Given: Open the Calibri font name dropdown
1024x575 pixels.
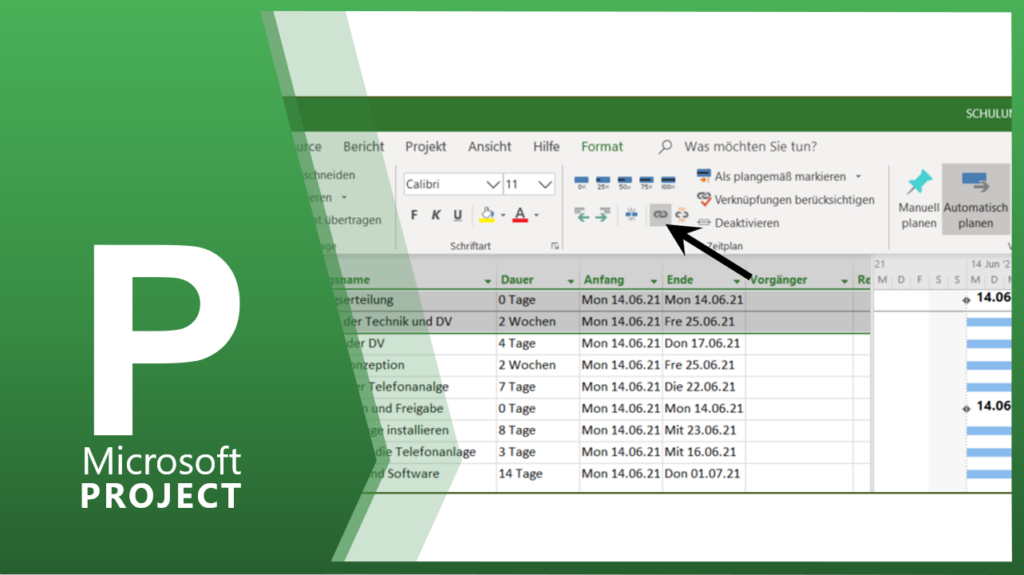Looking at the screenshot, I should [x=493, y=185].
